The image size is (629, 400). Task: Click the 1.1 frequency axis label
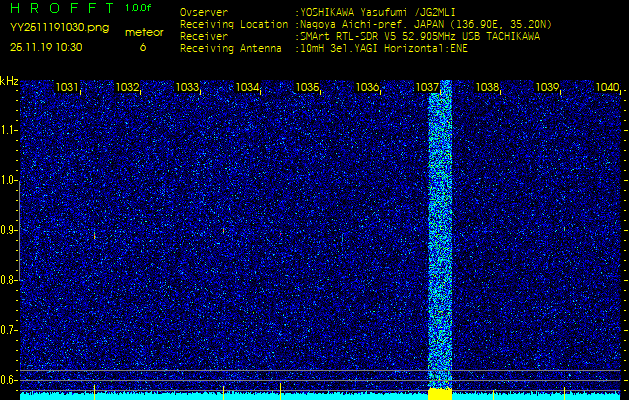[9, 130]
